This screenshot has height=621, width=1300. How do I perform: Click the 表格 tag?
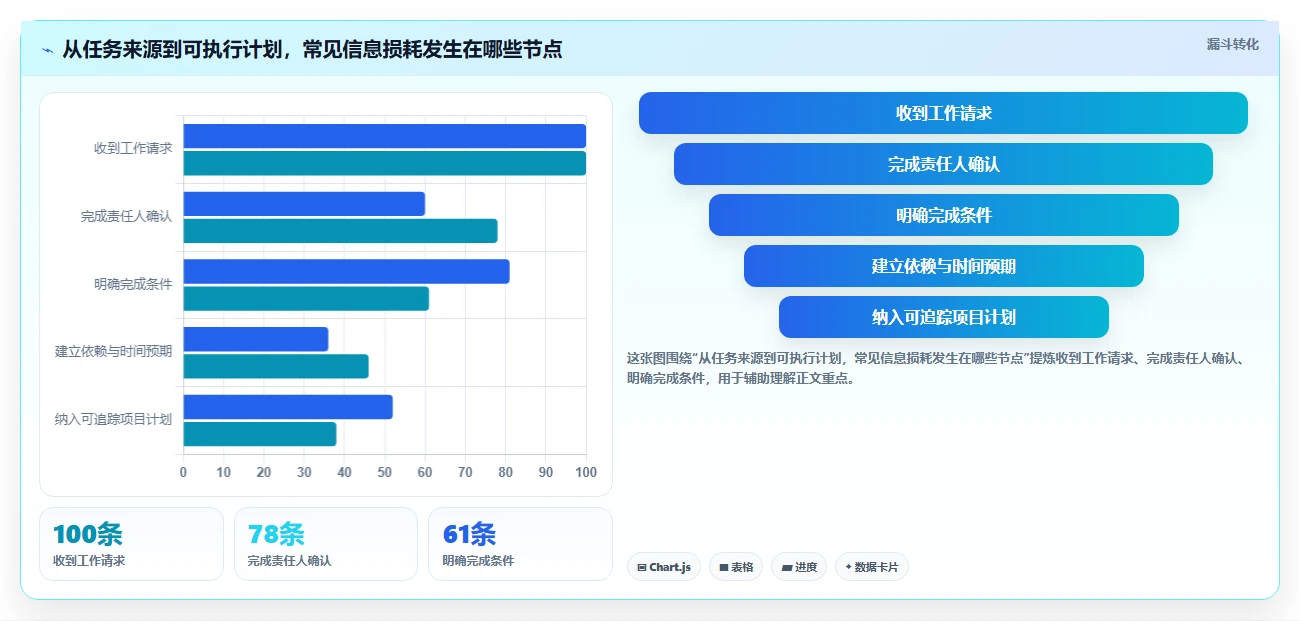pyautogui.click(x=736, y=567)
